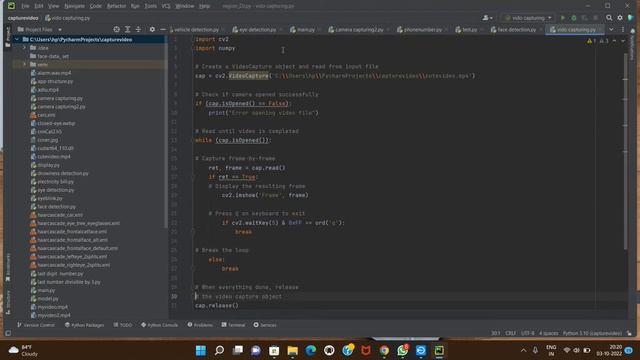Click Python 3.10 interpreter in status bar
Viewport: 640px width, 360px height.
592,333
